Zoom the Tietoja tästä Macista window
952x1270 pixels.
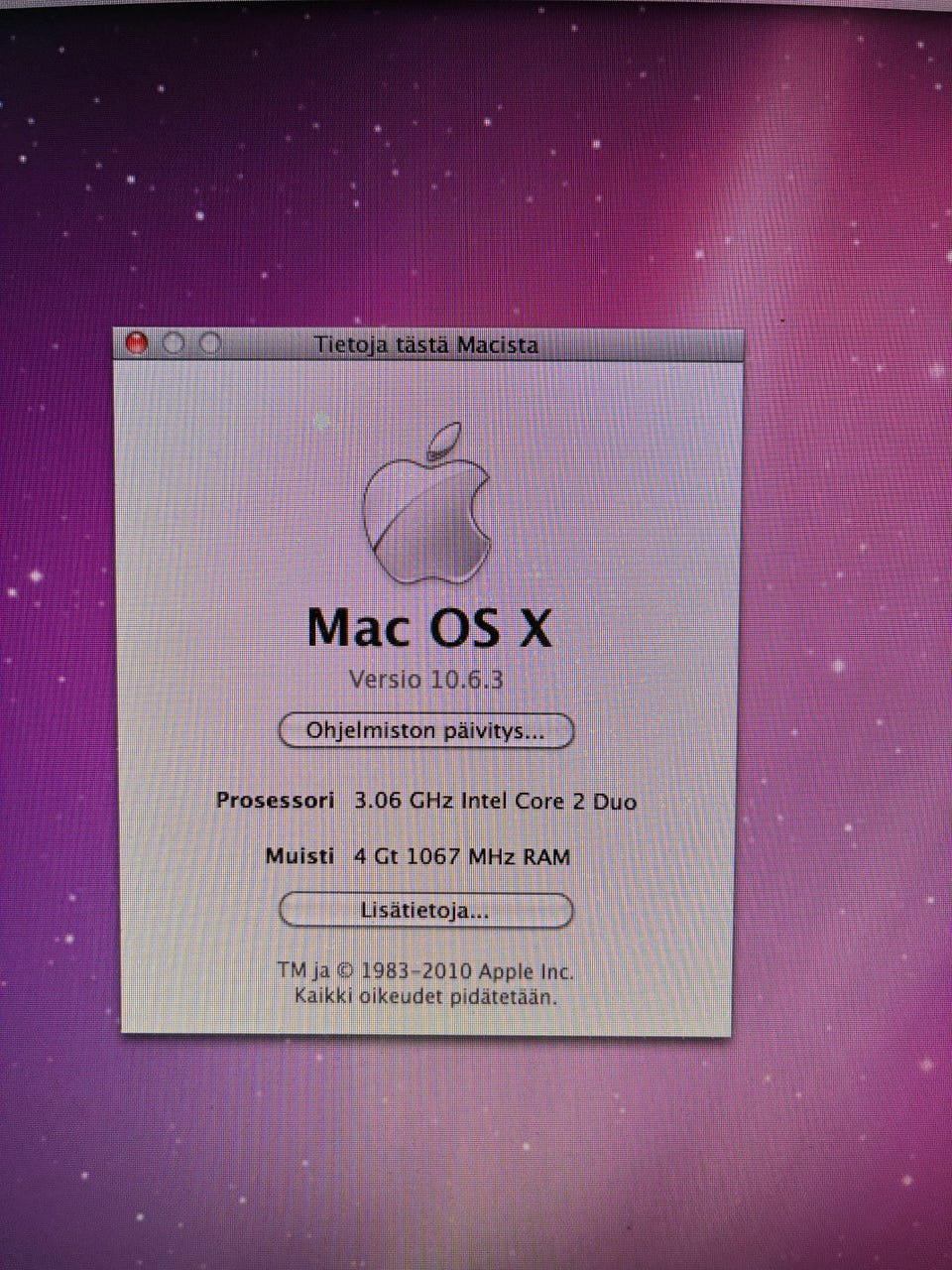210,343
